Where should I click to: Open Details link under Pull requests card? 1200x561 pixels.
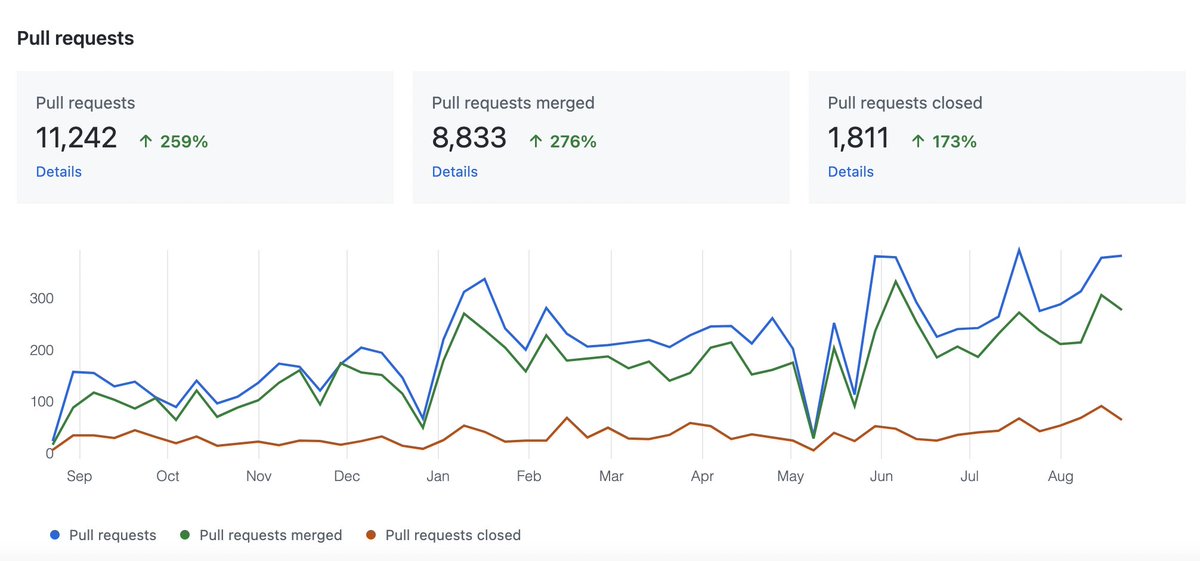click(x=59, y=172)
